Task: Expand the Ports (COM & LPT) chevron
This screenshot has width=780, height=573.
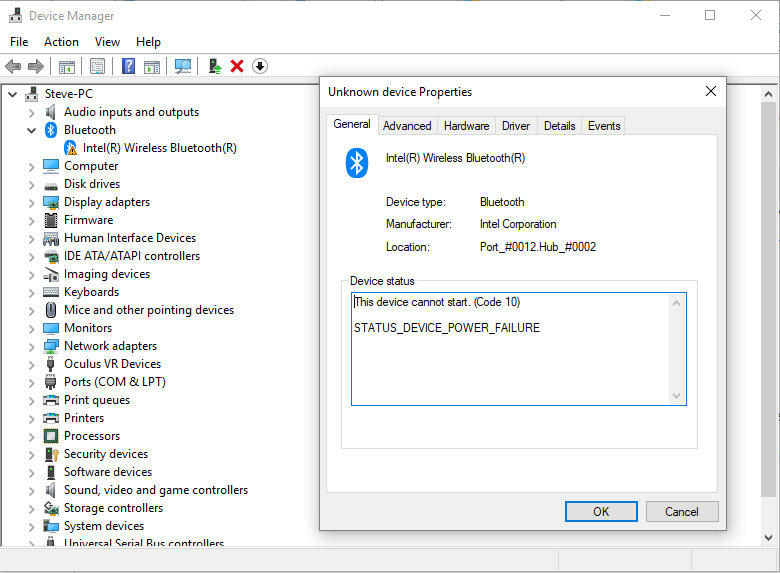Action: 31,383
